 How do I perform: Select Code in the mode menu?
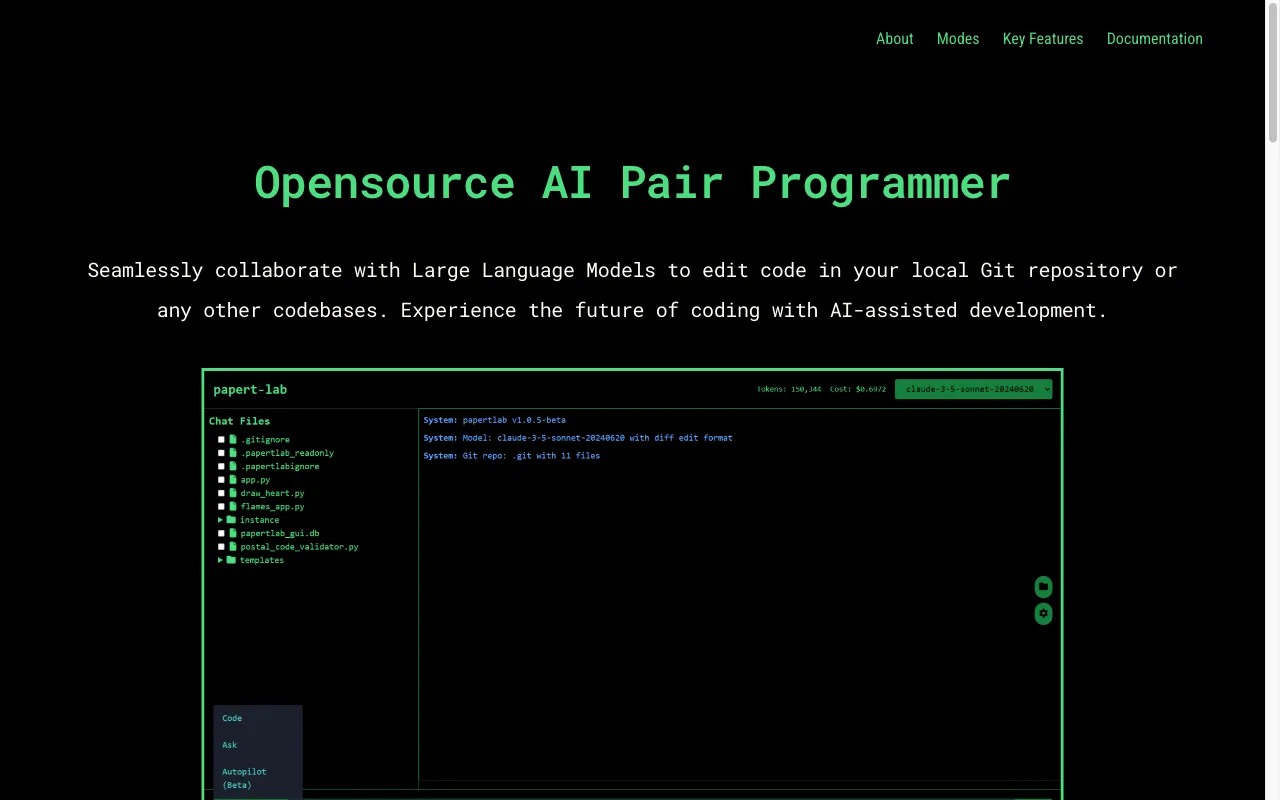click(232, 718)
